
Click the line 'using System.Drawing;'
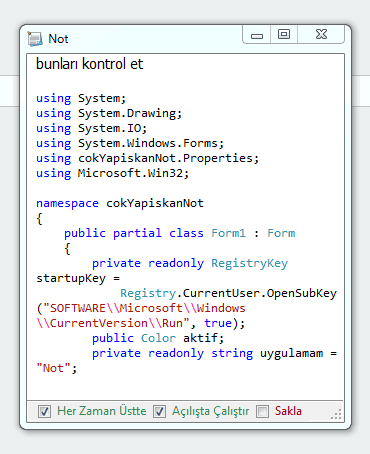[109, 113]
